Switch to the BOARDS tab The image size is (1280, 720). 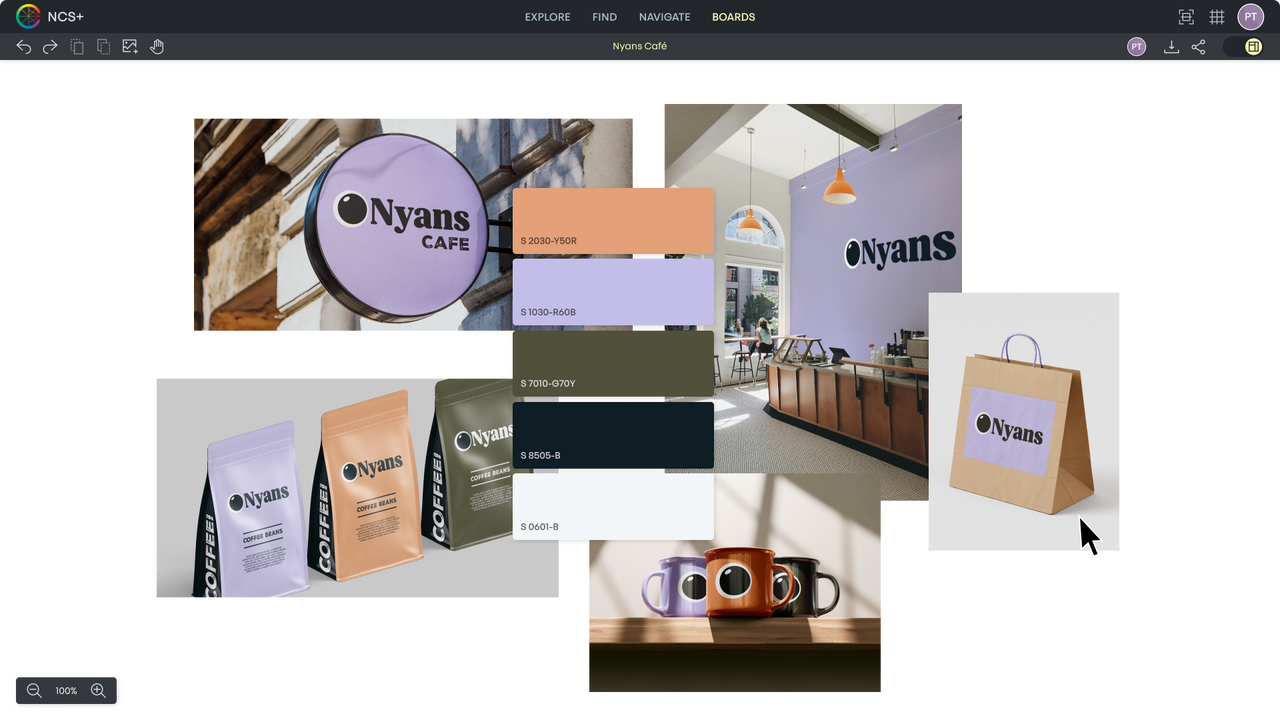[733, 16]
